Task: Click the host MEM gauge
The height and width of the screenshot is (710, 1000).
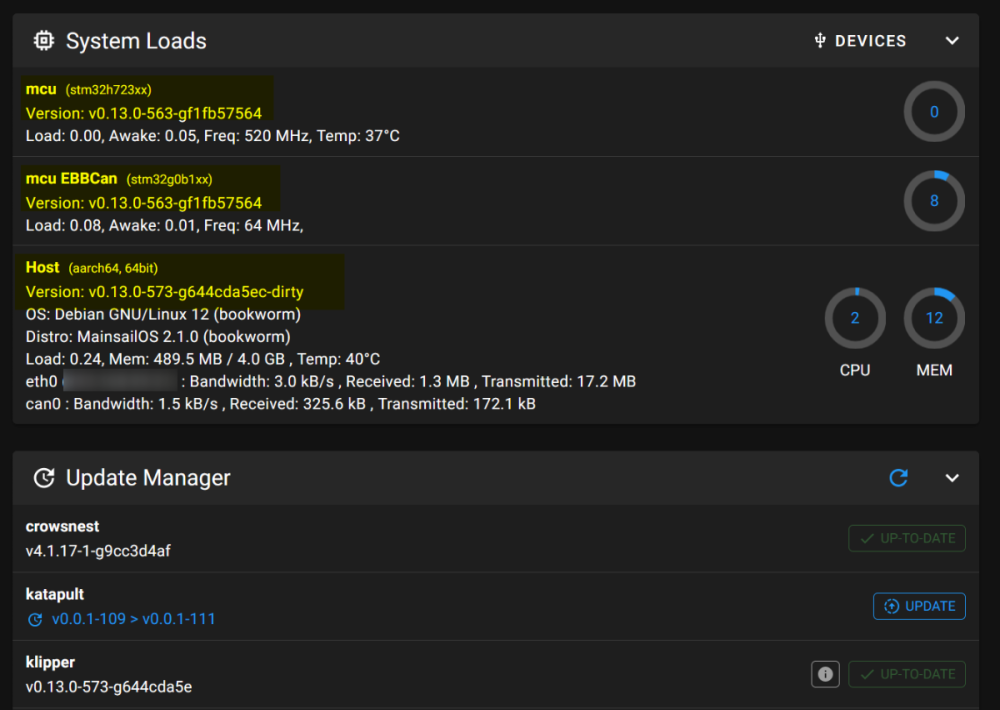Action: [934, 318]
